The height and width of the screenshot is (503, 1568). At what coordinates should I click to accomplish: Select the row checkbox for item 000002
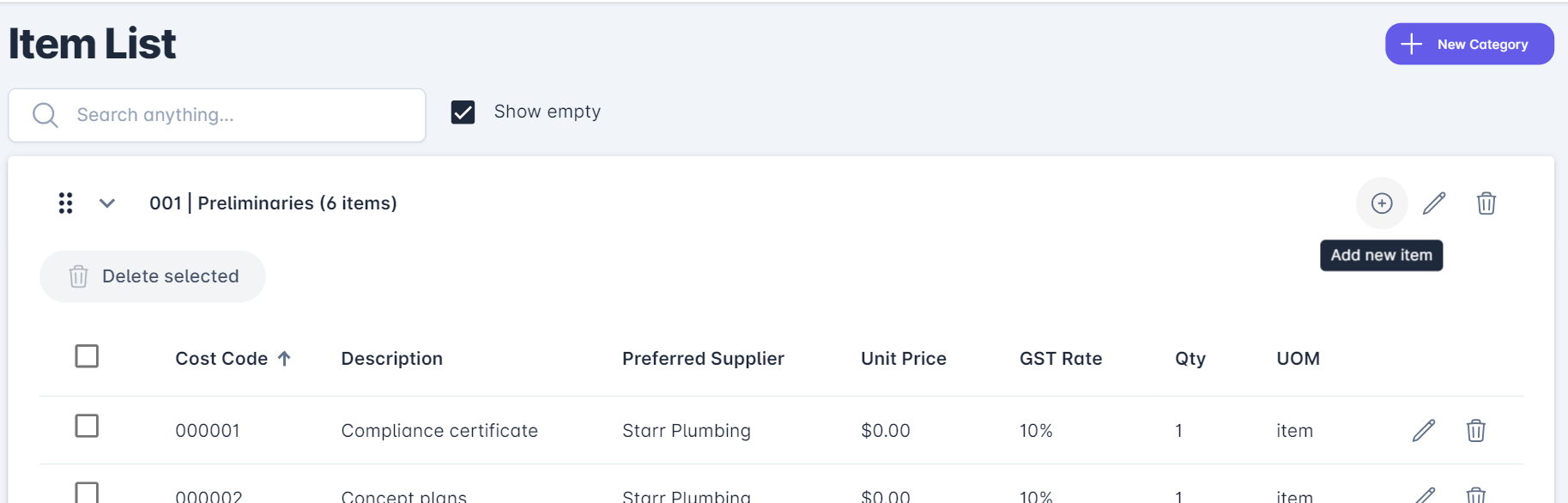pyautogui.click(x=87, y=492)
